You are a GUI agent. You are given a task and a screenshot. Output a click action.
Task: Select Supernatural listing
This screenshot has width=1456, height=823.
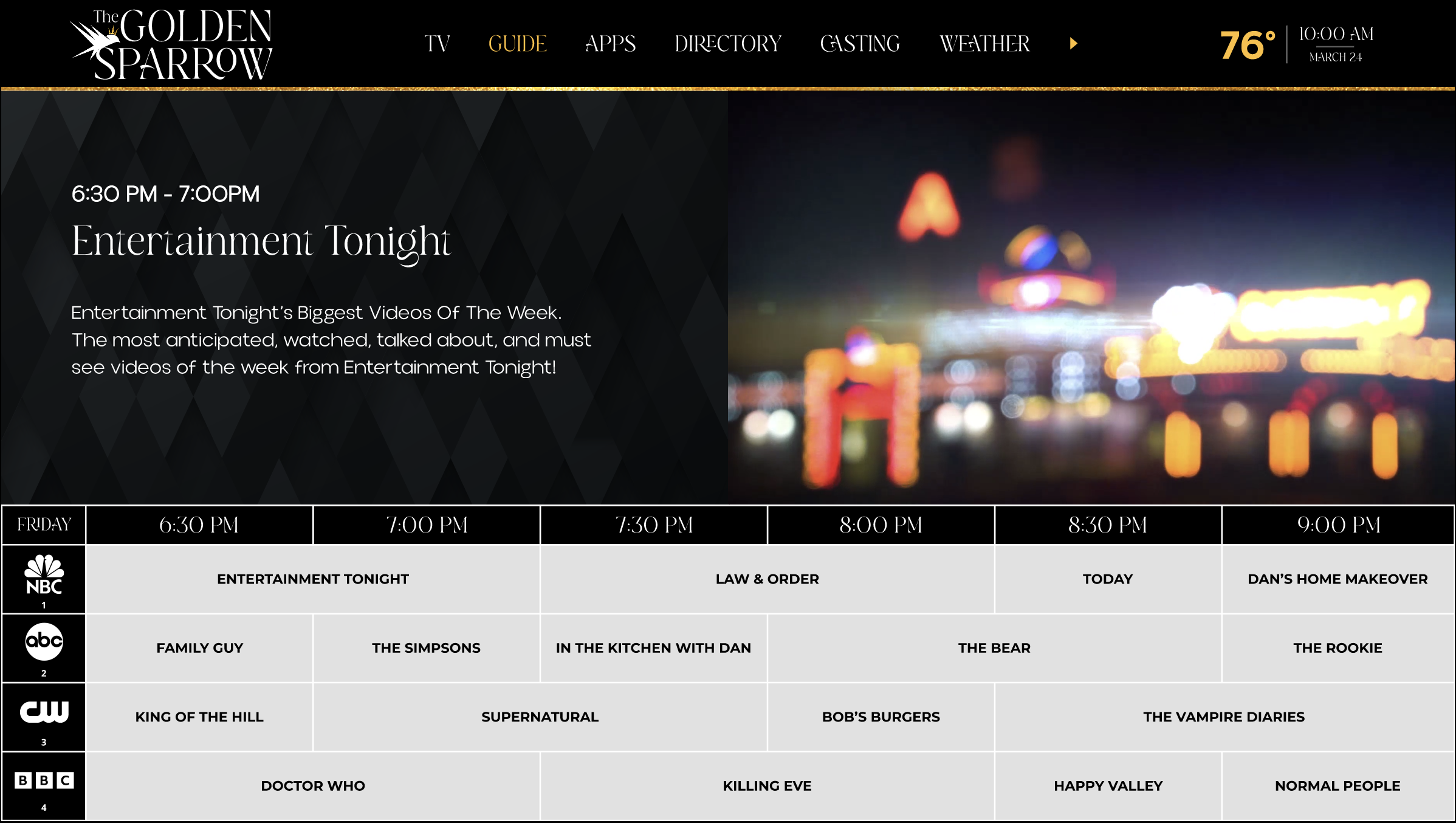[540, 717]
